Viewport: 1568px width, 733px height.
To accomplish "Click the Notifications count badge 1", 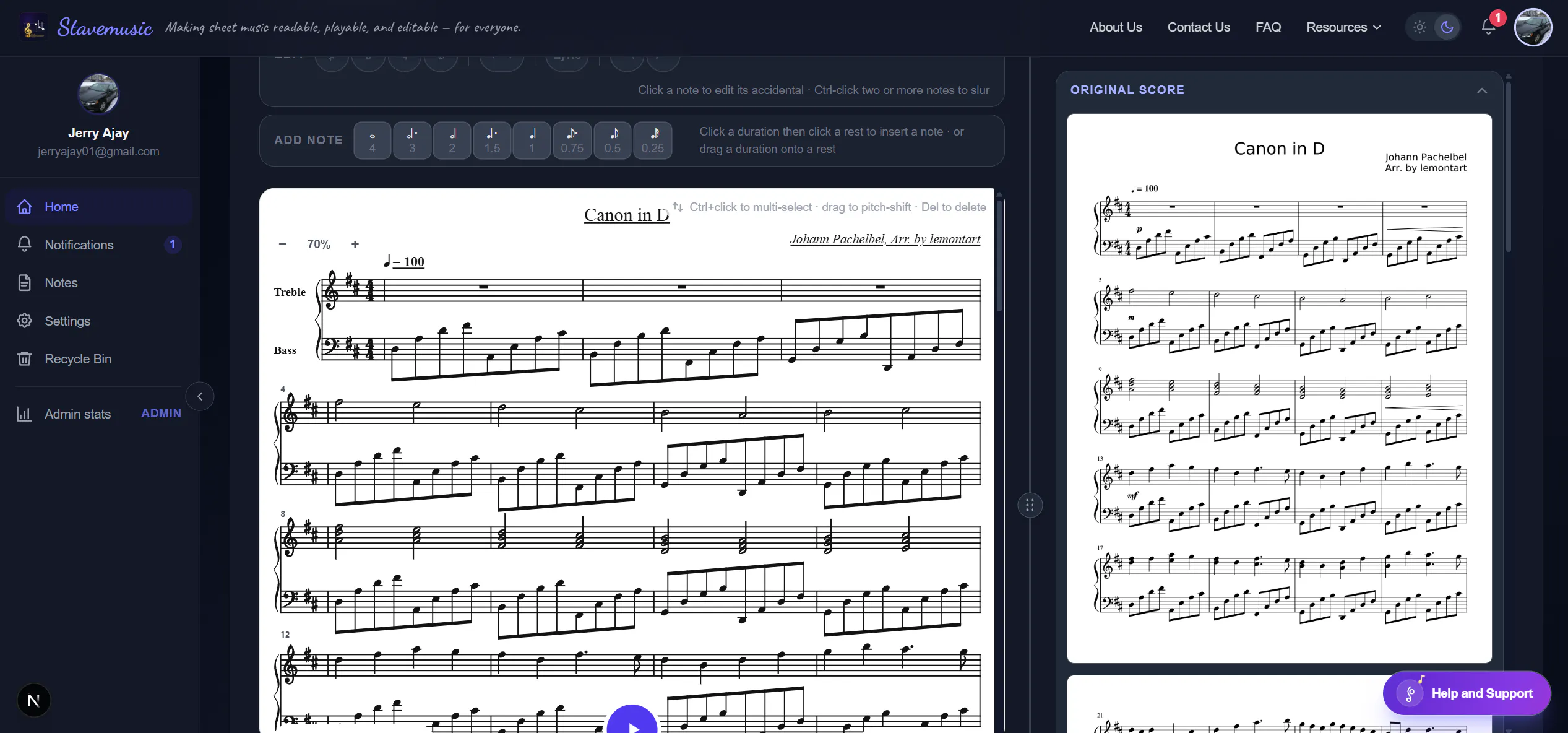I will (x=173, y=245).
